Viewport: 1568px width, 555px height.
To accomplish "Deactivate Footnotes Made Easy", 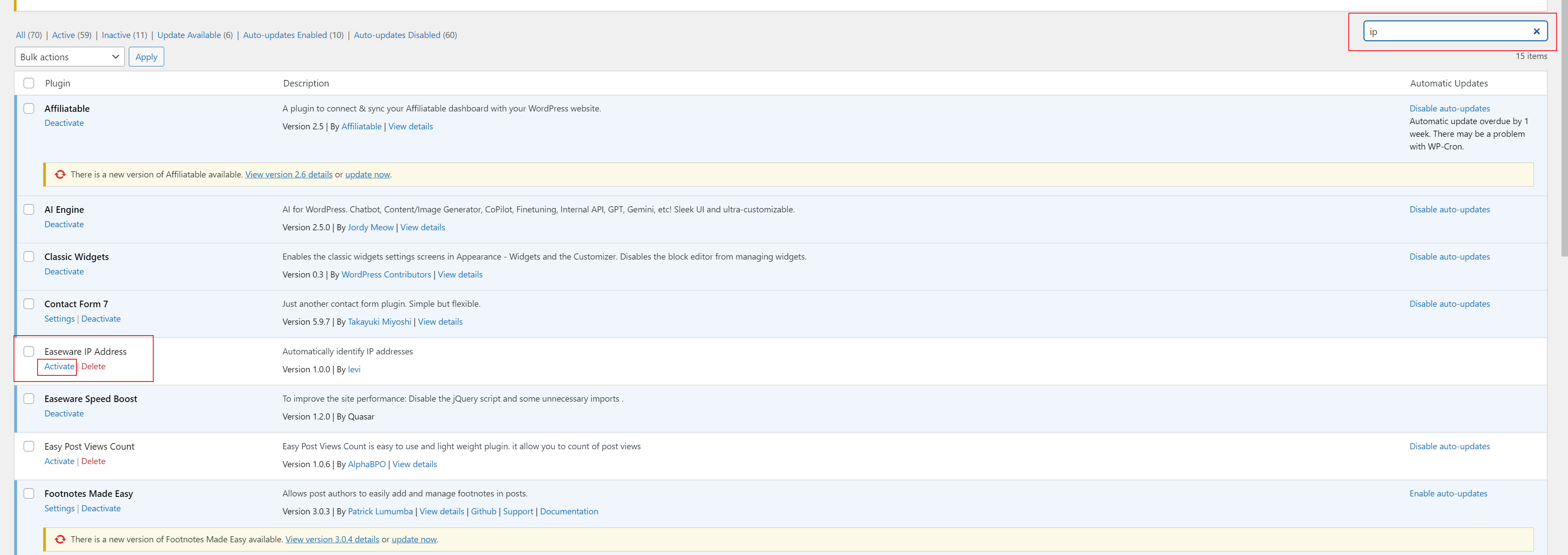I will 101,508.
